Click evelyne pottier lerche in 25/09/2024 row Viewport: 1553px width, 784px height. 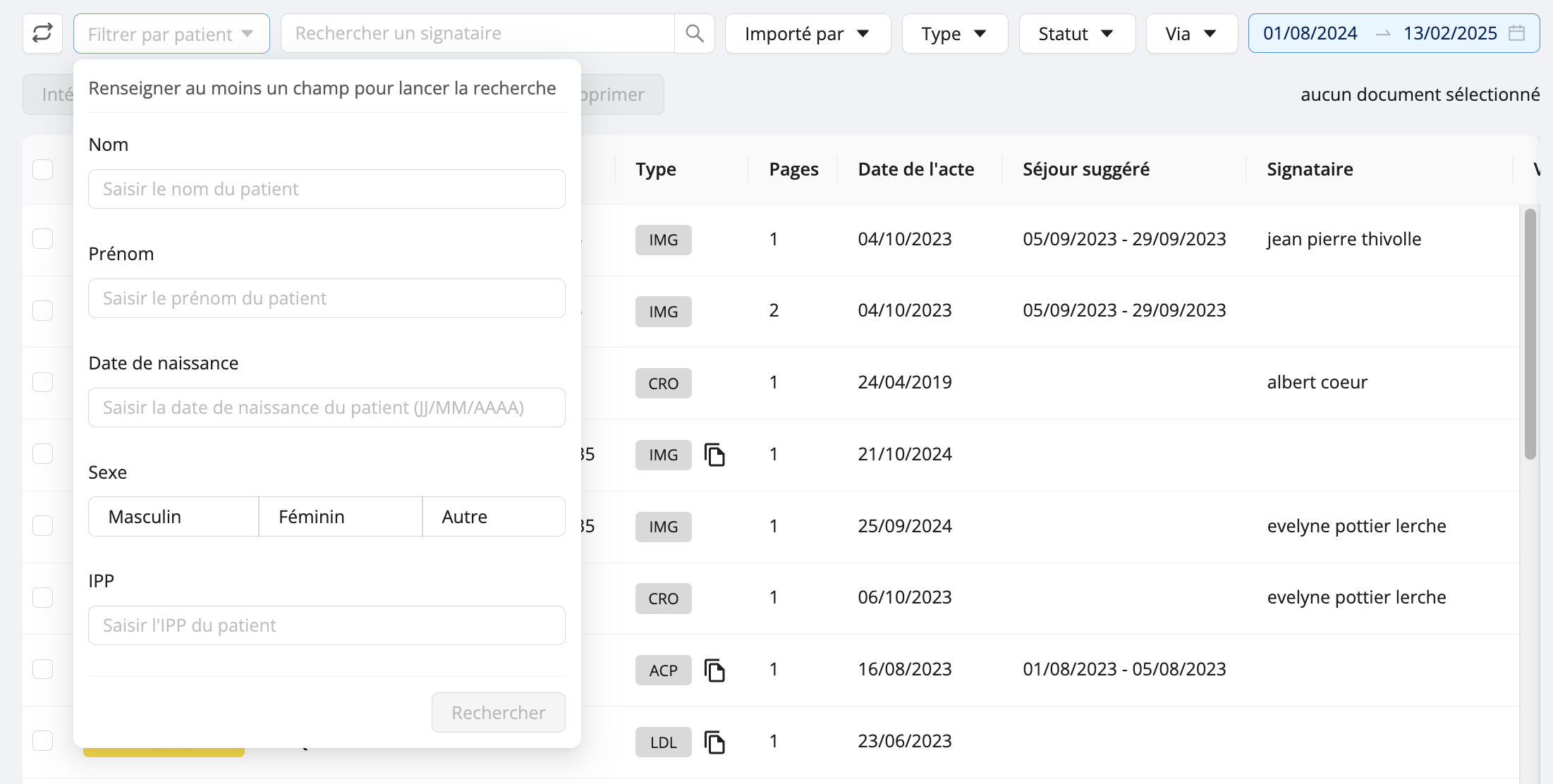click(1356, 526)
